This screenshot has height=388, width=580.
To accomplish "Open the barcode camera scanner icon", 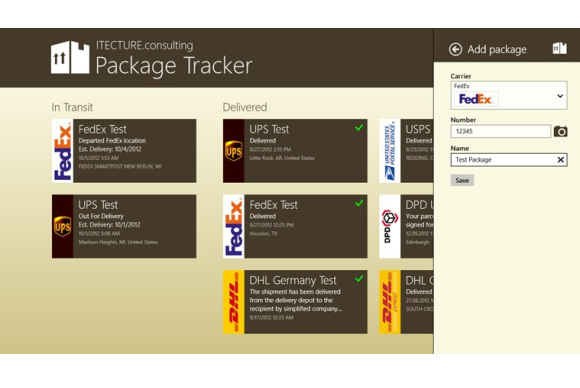I will click(560, 131).
